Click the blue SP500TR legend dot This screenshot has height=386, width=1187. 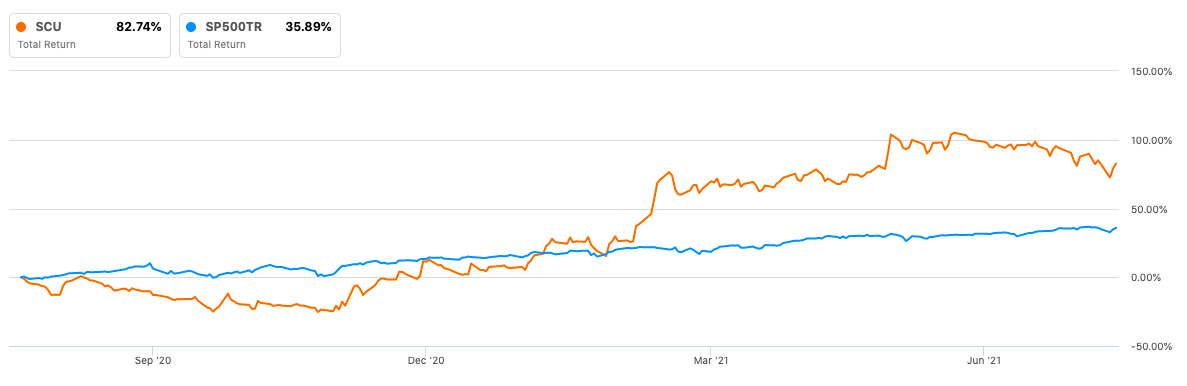191,27
